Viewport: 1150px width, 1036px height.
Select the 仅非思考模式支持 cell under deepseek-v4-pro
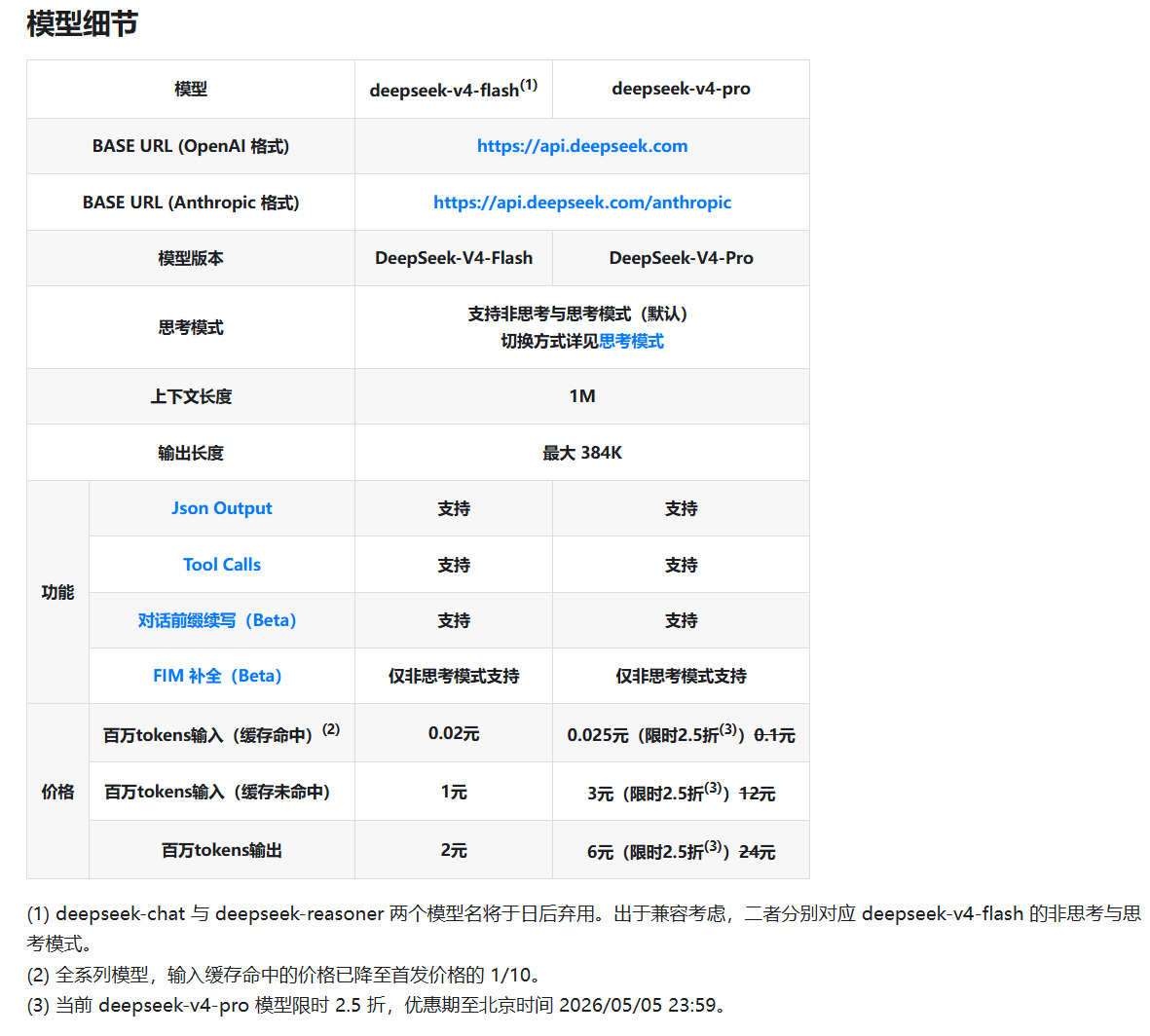pyautogui.click(x=680, y=676)
